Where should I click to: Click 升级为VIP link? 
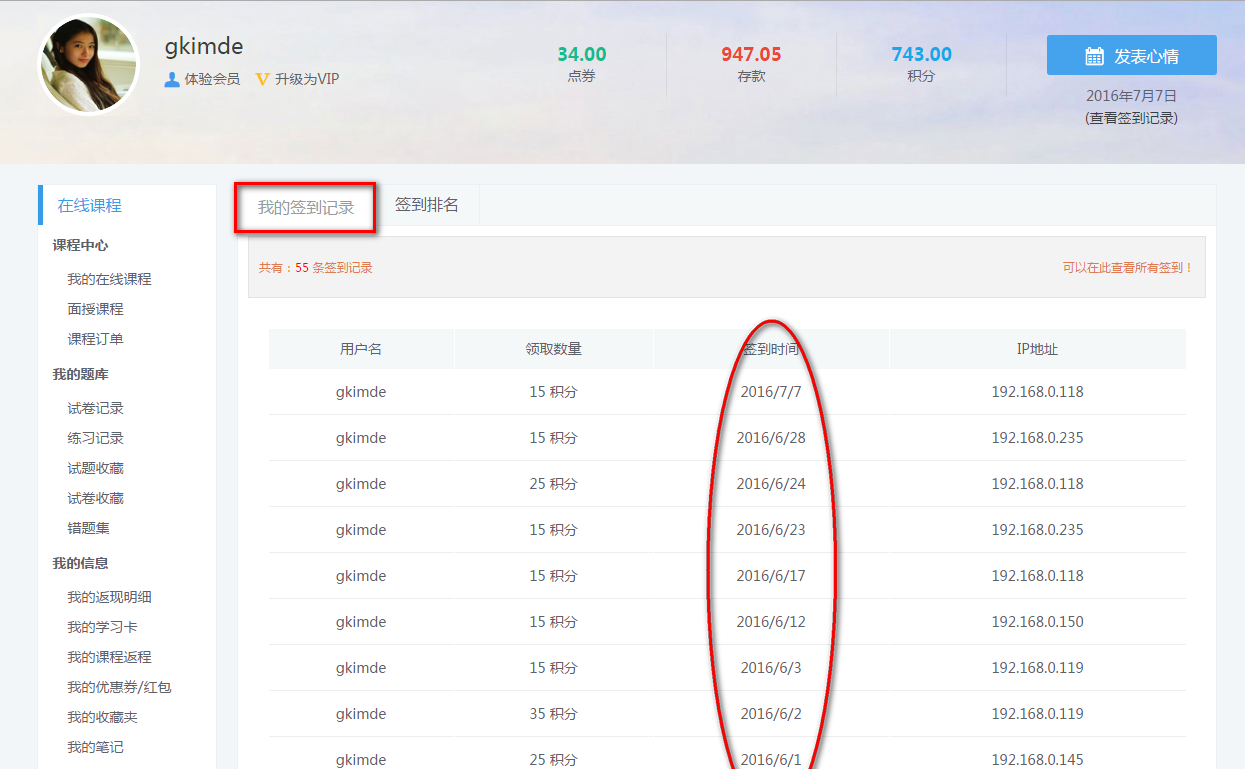[307, 79]
